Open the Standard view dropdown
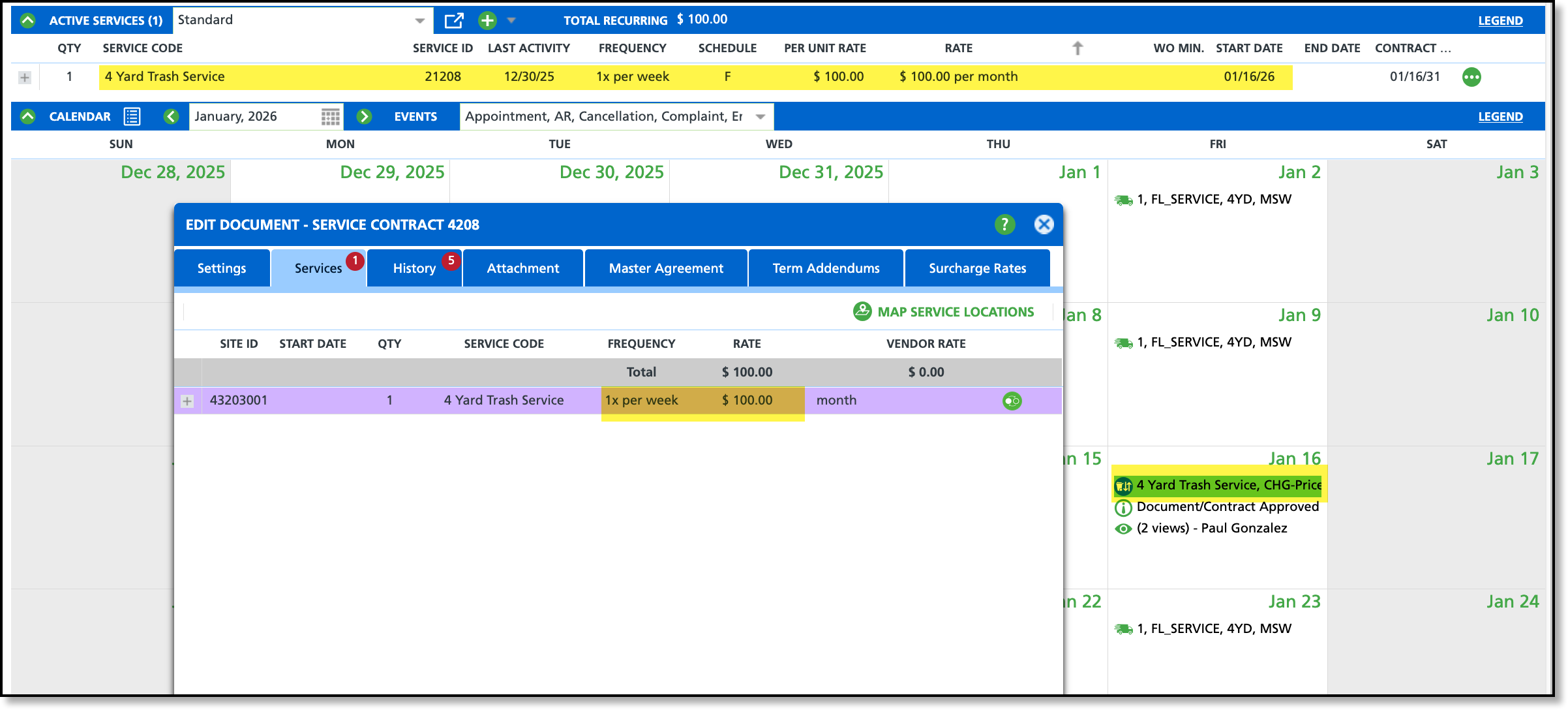The width and height of the screenshot is (1568, 710). click(x=419, y=21)
